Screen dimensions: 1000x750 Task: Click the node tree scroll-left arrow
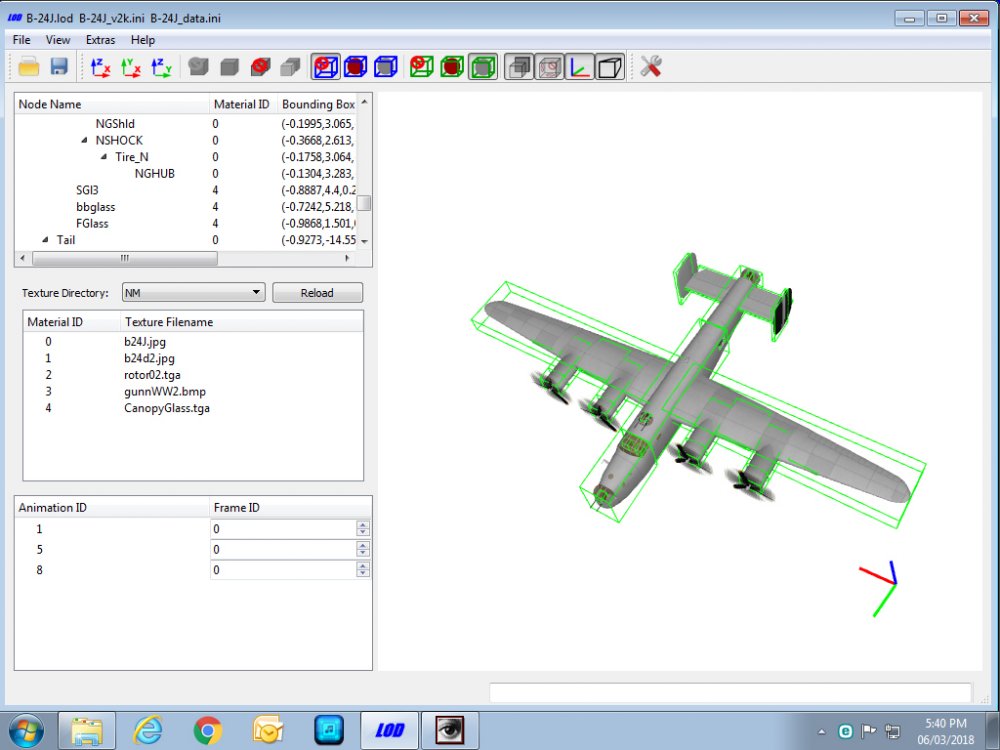pos(22,258)
